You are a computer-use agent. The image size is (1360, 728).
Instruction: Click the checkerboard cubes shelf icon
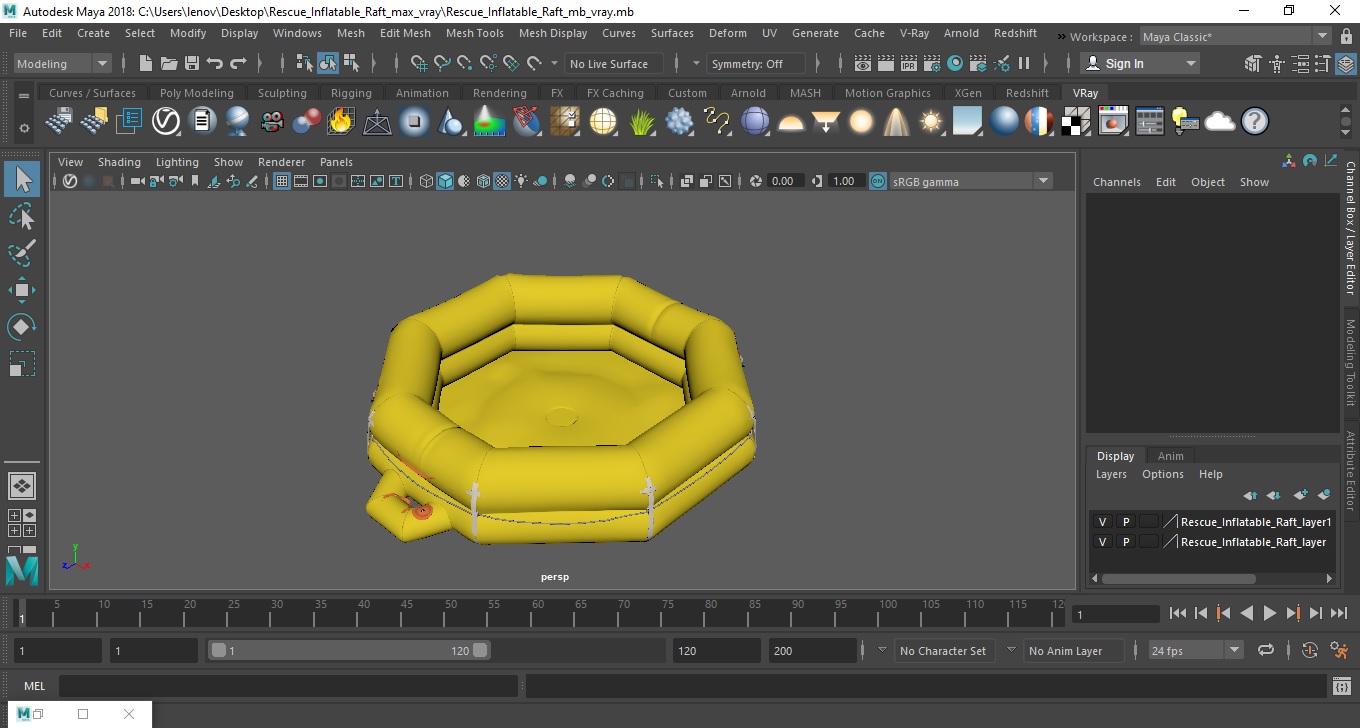[1076, 122]
